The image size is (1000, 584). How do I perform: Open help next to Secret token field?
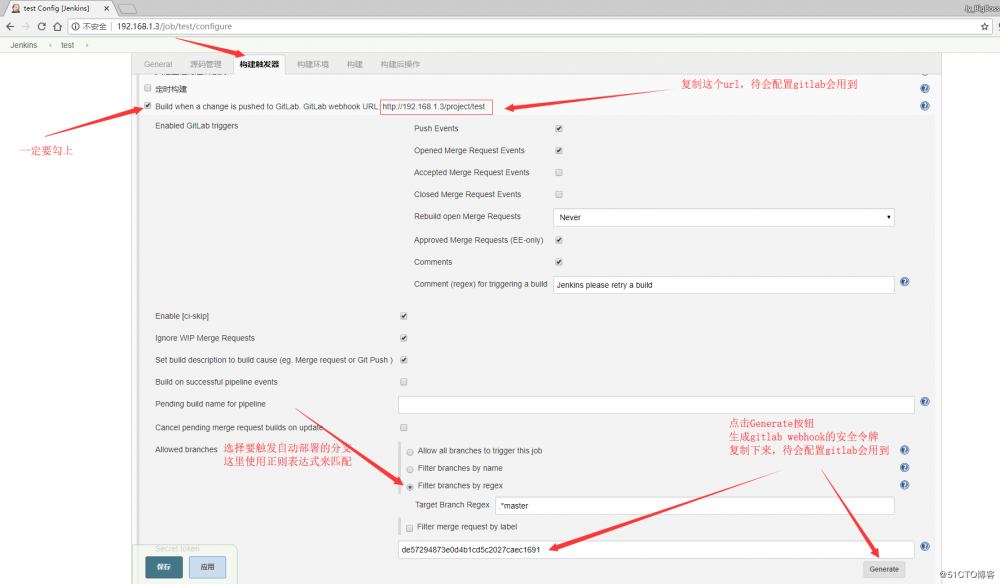924,547
